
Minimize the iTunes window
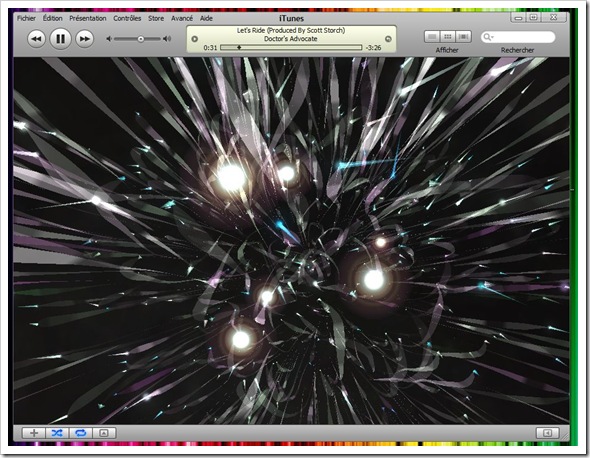click(519, 17)
